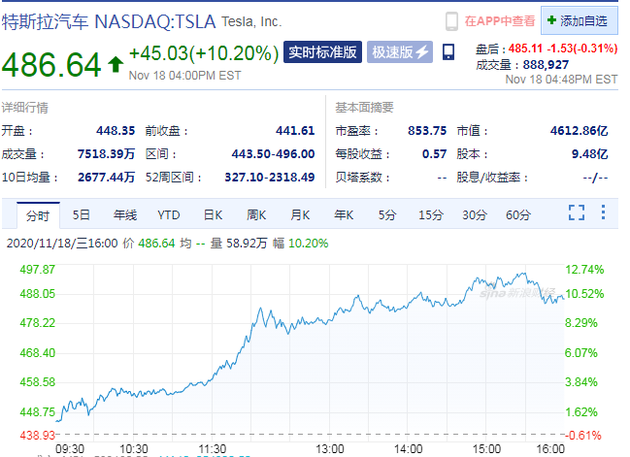Click the lightning bolt icon in 极速版
The height and width of the screenshot is (457, 630).
coord(422,52)
